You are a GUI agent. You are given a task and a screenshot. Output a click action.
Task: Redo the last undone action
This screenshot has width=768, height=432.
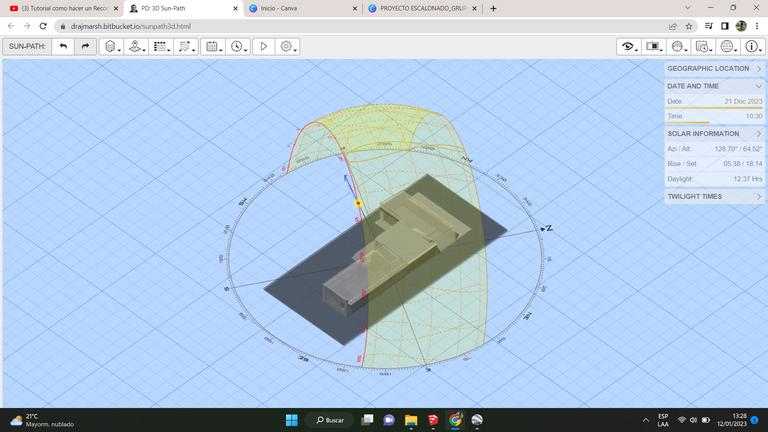85,46
